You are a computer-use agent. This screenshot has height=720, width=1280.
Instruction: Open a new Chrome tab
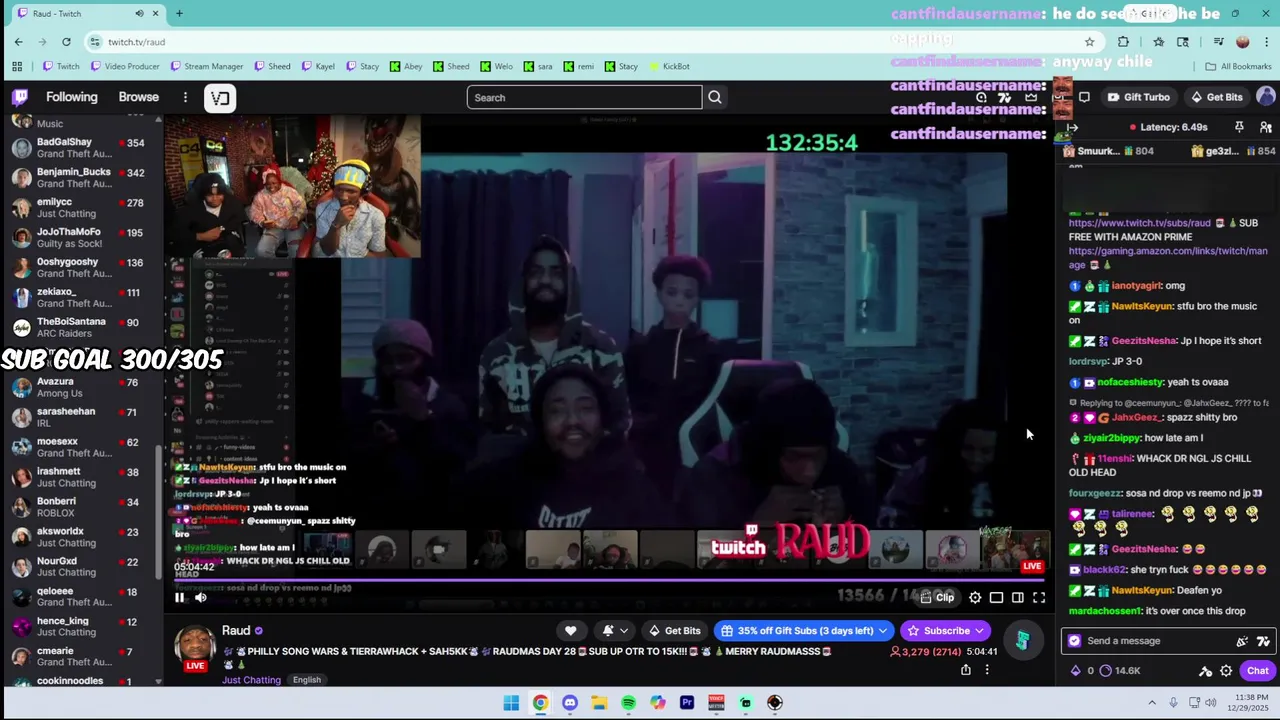(179, 13)
